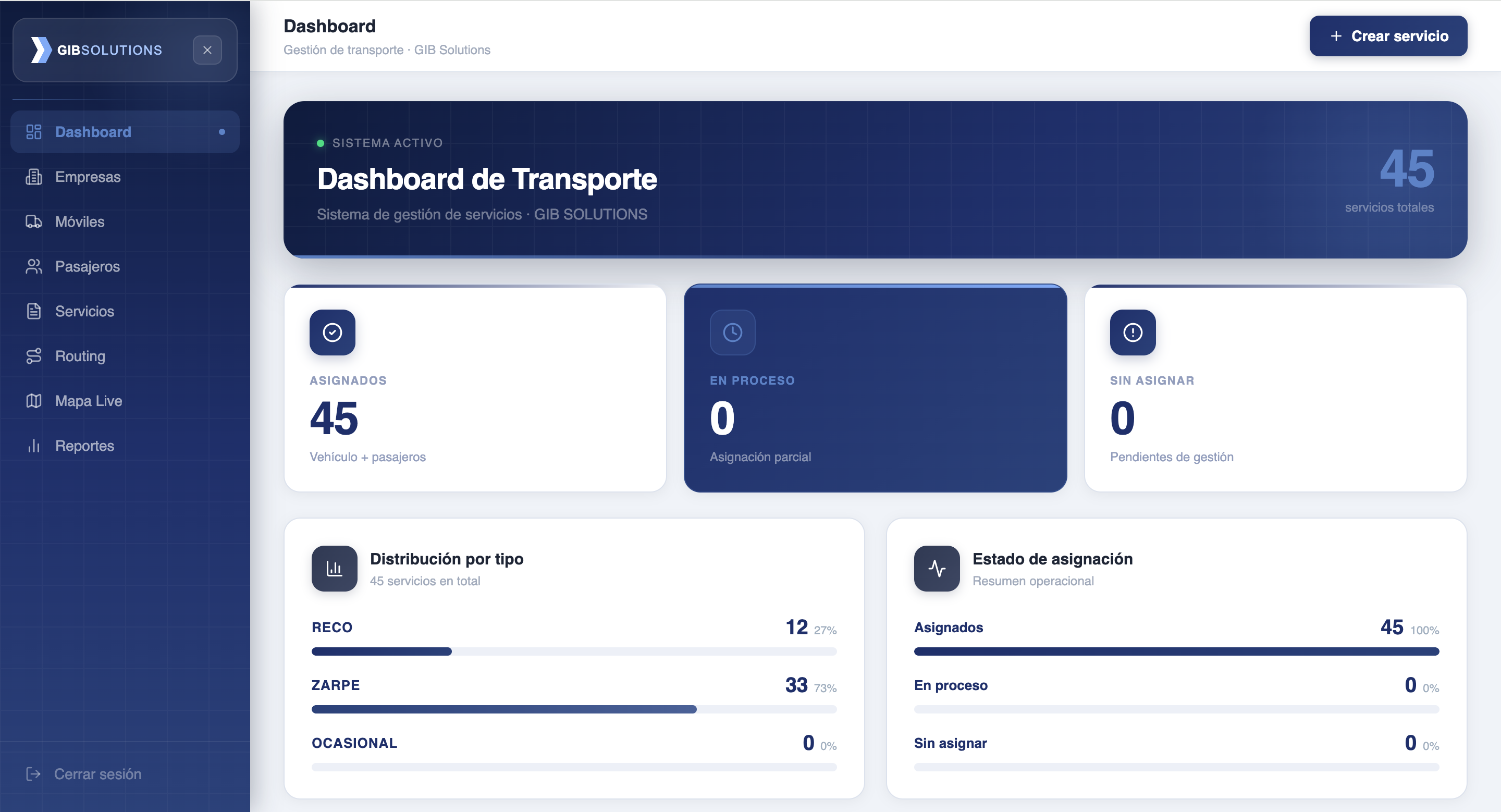The height and width of the screenshot is (812, 1501).
Task: Click the Estado de asignación activity icon
Action: tap(937, 569)
